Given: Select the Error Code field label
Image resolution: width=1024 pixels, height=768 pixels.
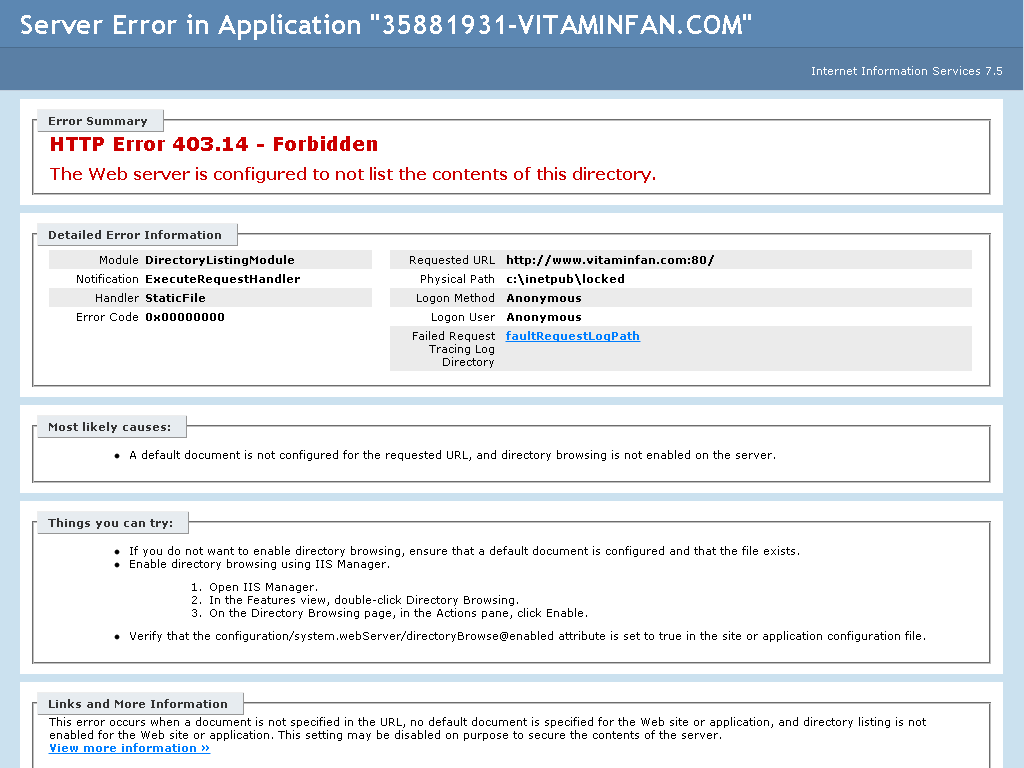Looking at the screenshot, I should click(107, 317).
